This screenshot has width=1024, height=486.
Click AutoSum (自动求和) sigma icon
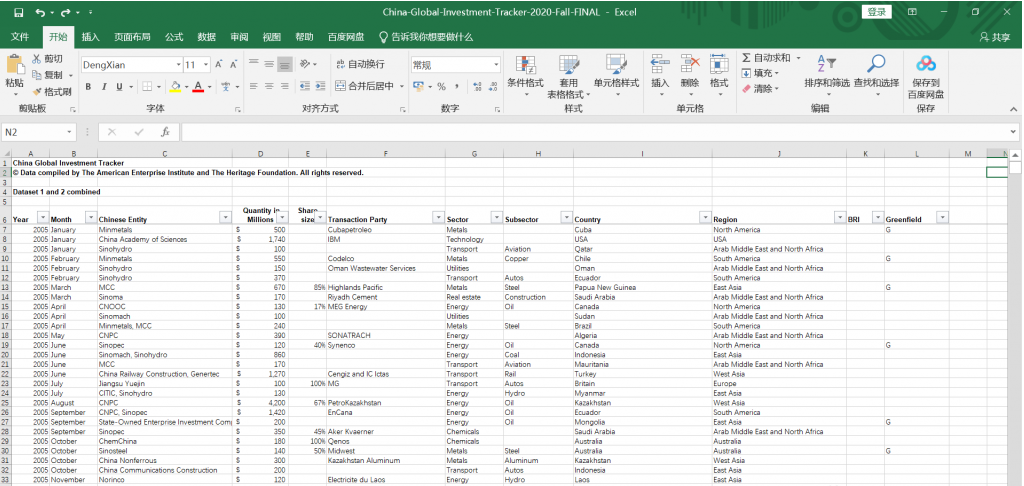point(746,58)
